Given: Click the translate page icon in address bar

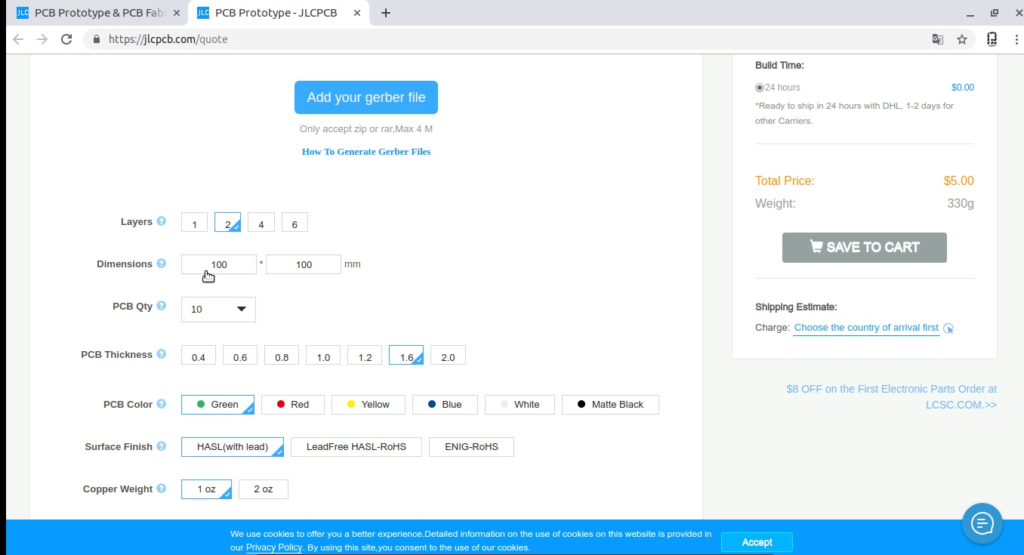Looking at the screenshot, I should click(x=937, y=39).
